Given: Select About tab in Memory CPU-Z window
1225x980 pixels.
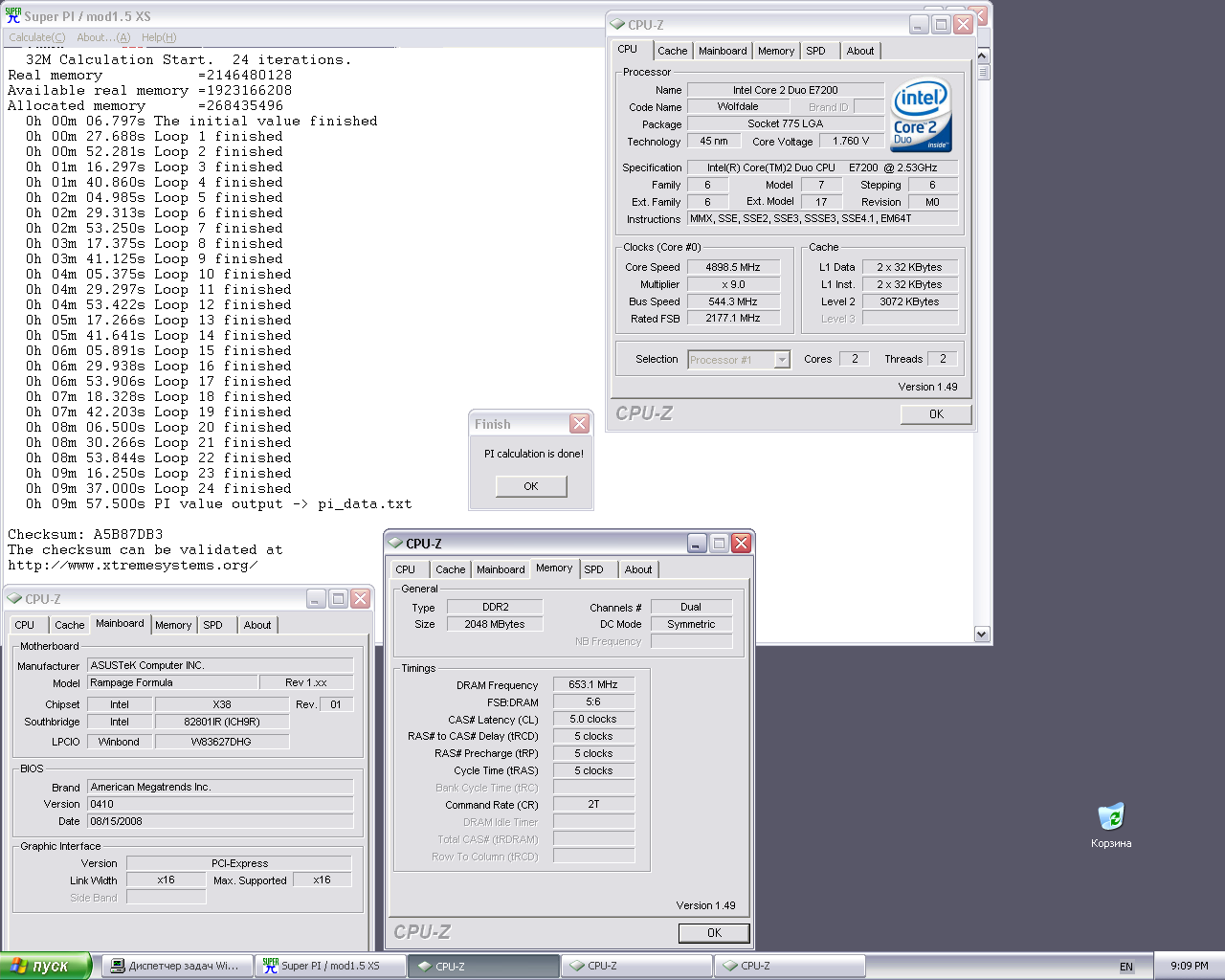Looking at the screenshot, I should coord(638,569).
